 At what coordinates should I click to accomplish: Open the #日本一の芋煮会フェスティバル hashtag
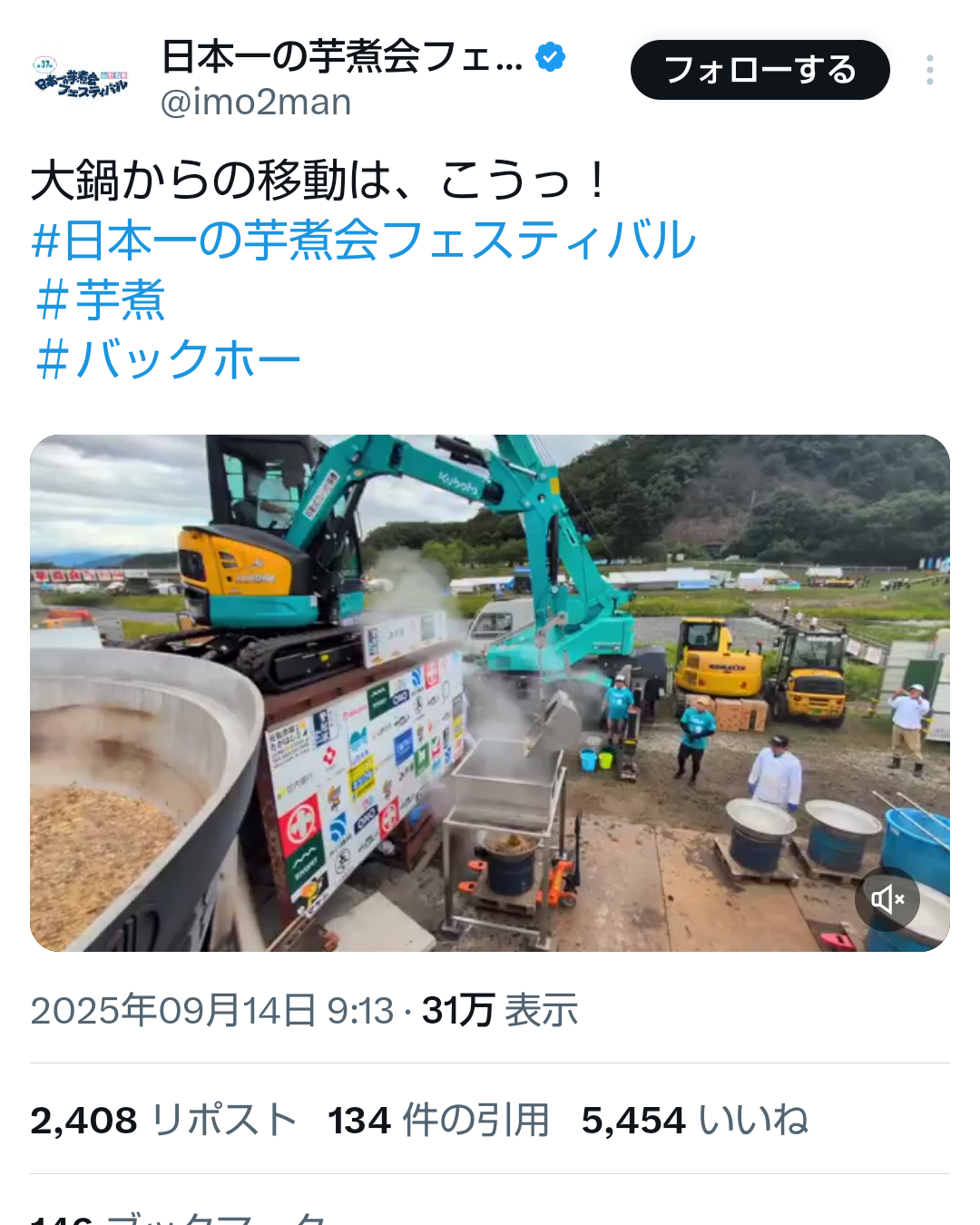363,240
